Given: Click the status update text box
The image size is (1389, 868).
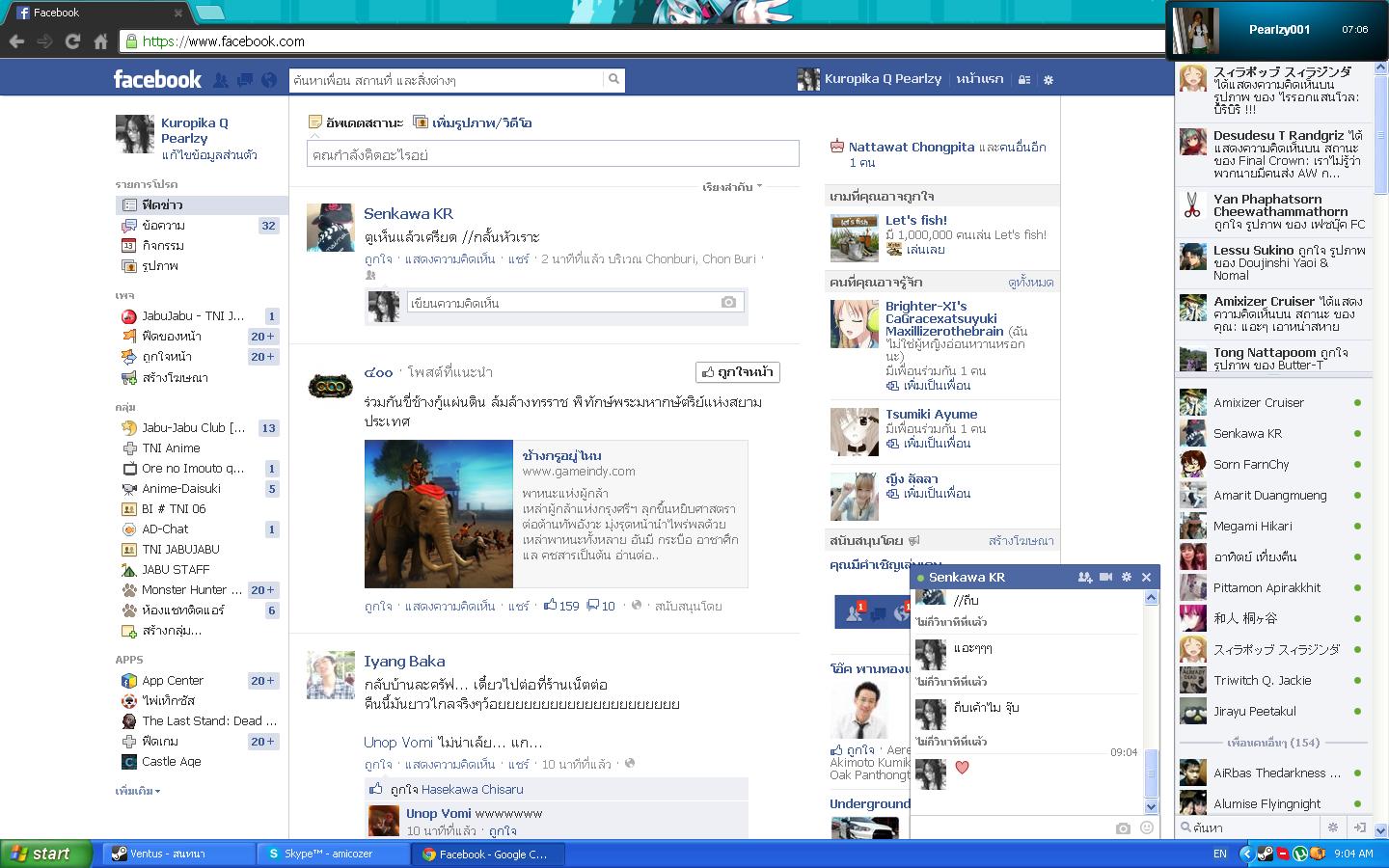Looking at the screenshot, I should click(x=553, y=154).
